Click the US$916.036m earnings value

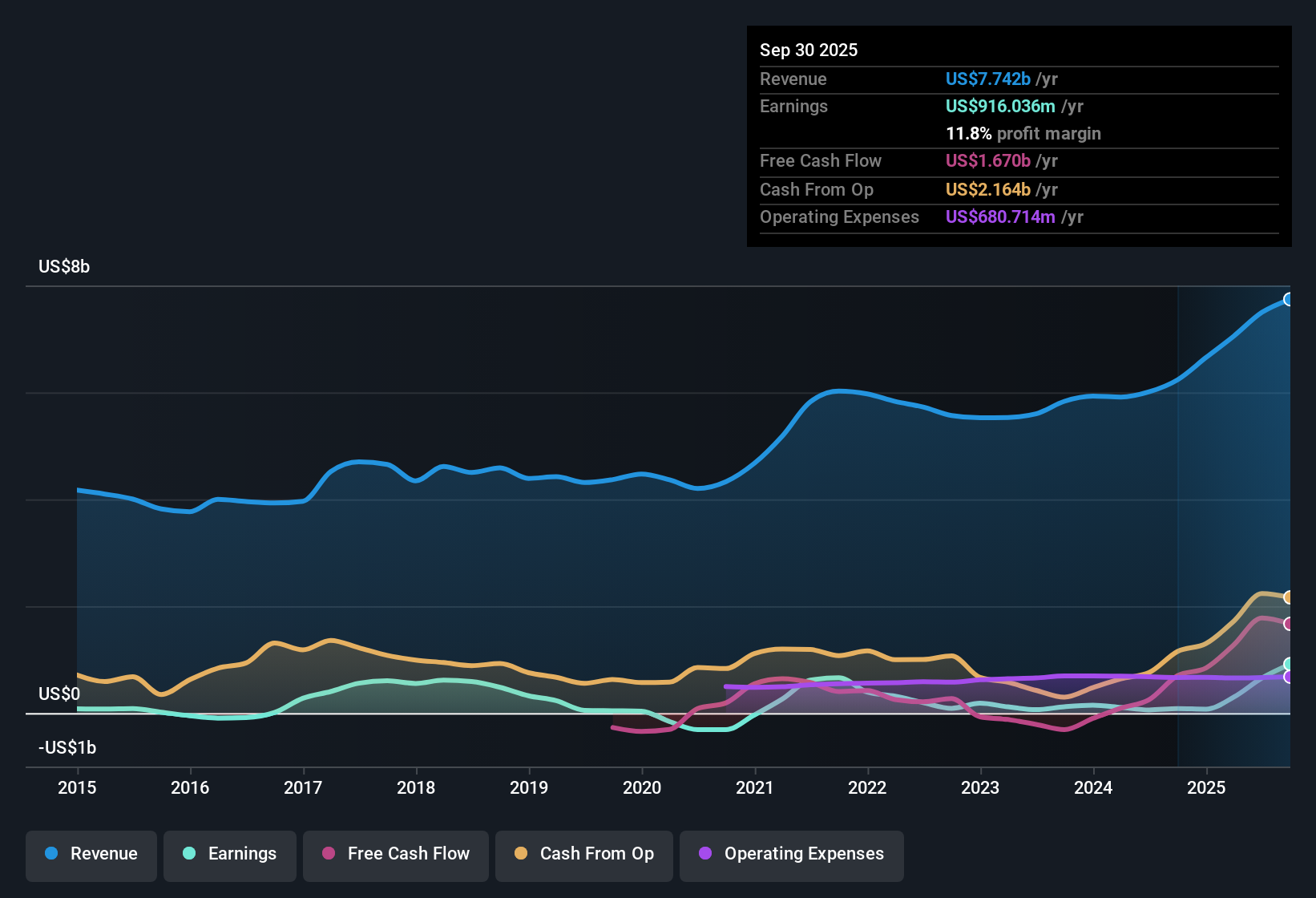pyautogui.click(x=1000, y=106)
